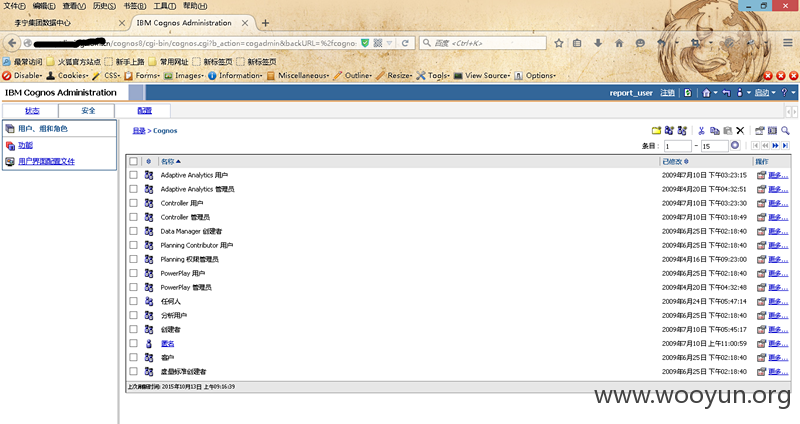Viewport: 800px width, 424px height.
Task: Open the 功能 link in left panel
Action: click(x=26, y=145)
